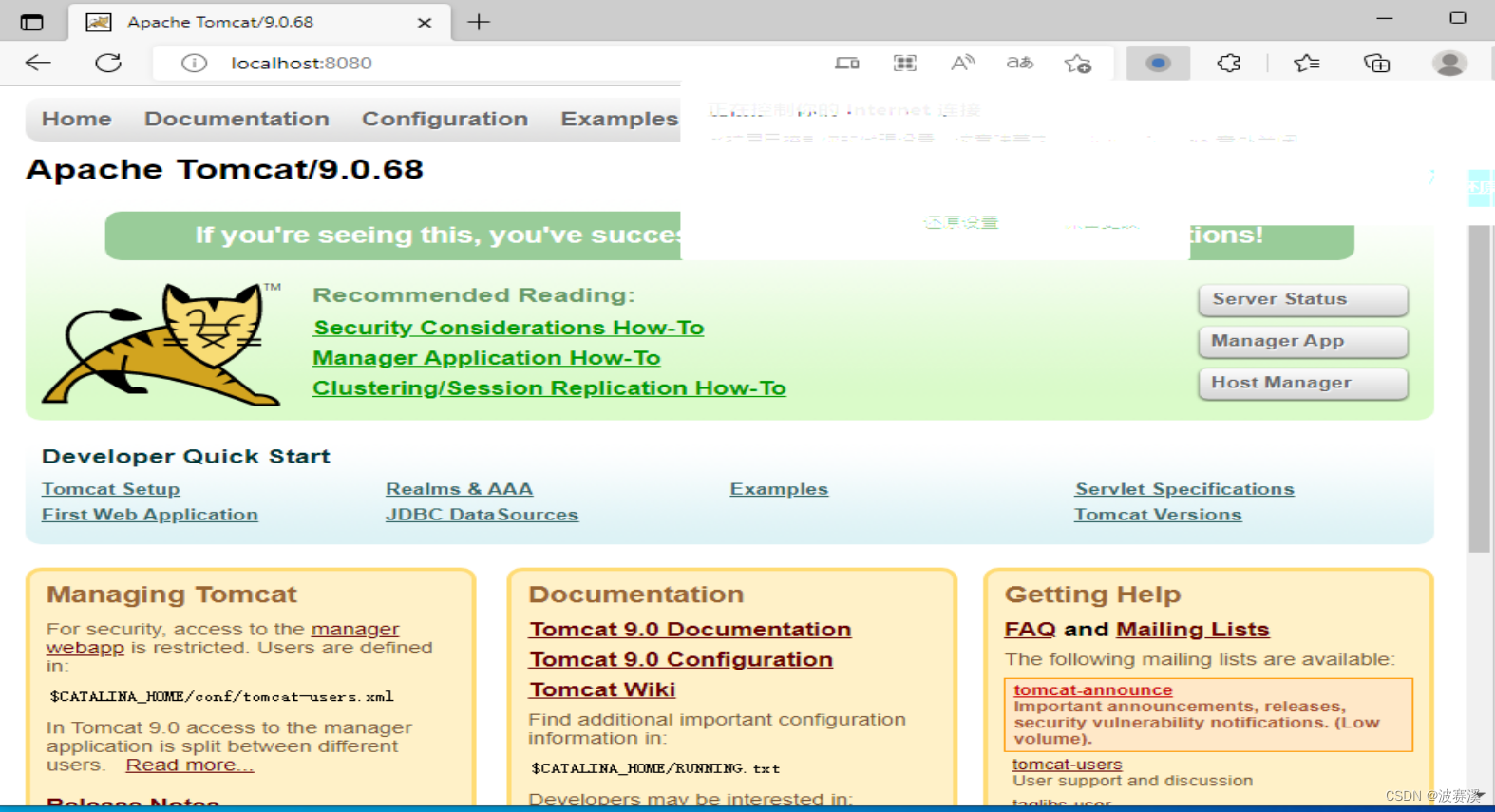
Task: Open the JDBC DataSources link
Action: (482, 515)
